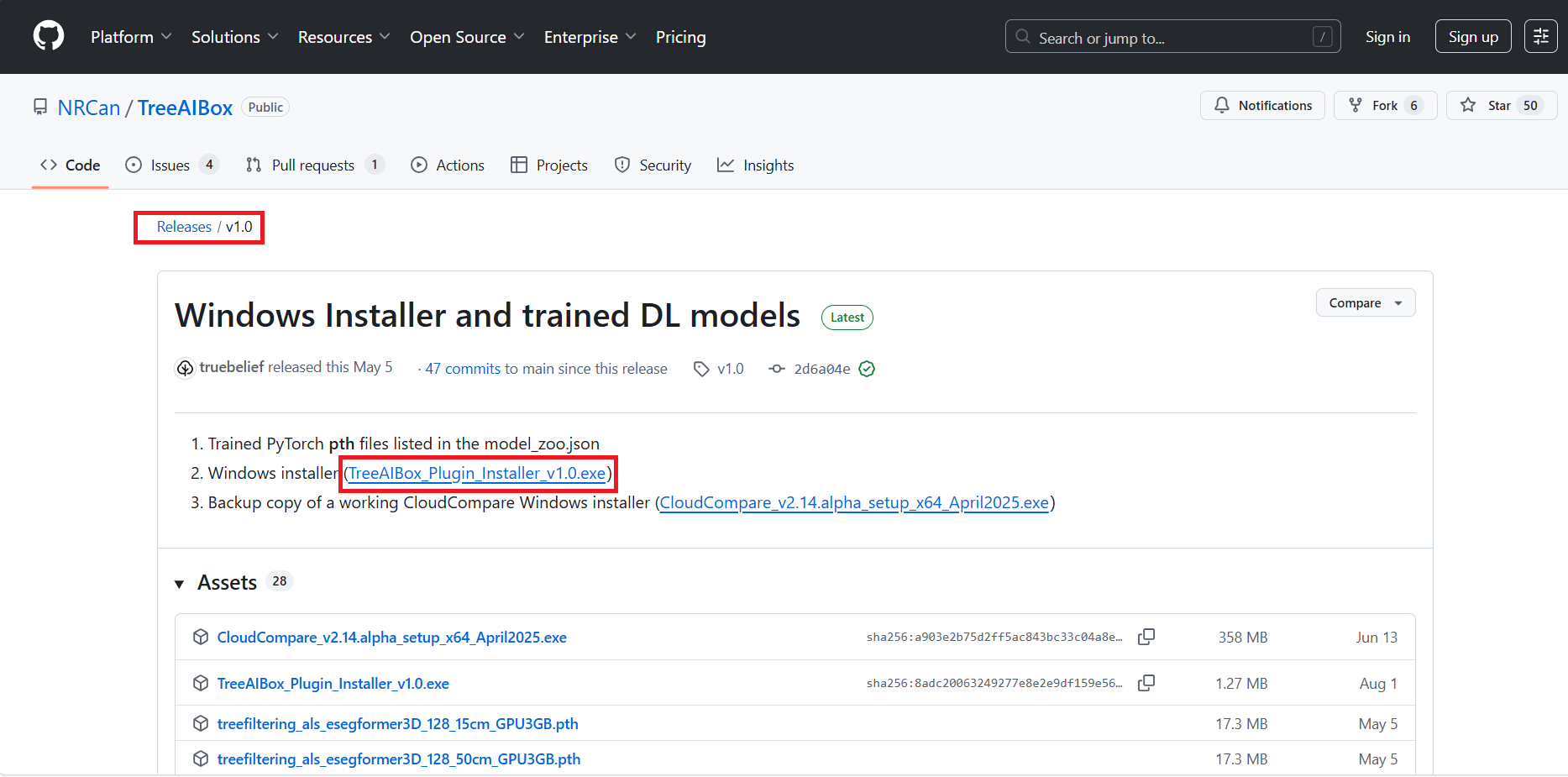Image resolution: width=1568 pixels, height=777 pixels.
Task: Open the Pull requests tab
Action: pyautogui.click(x=315, y=165)
